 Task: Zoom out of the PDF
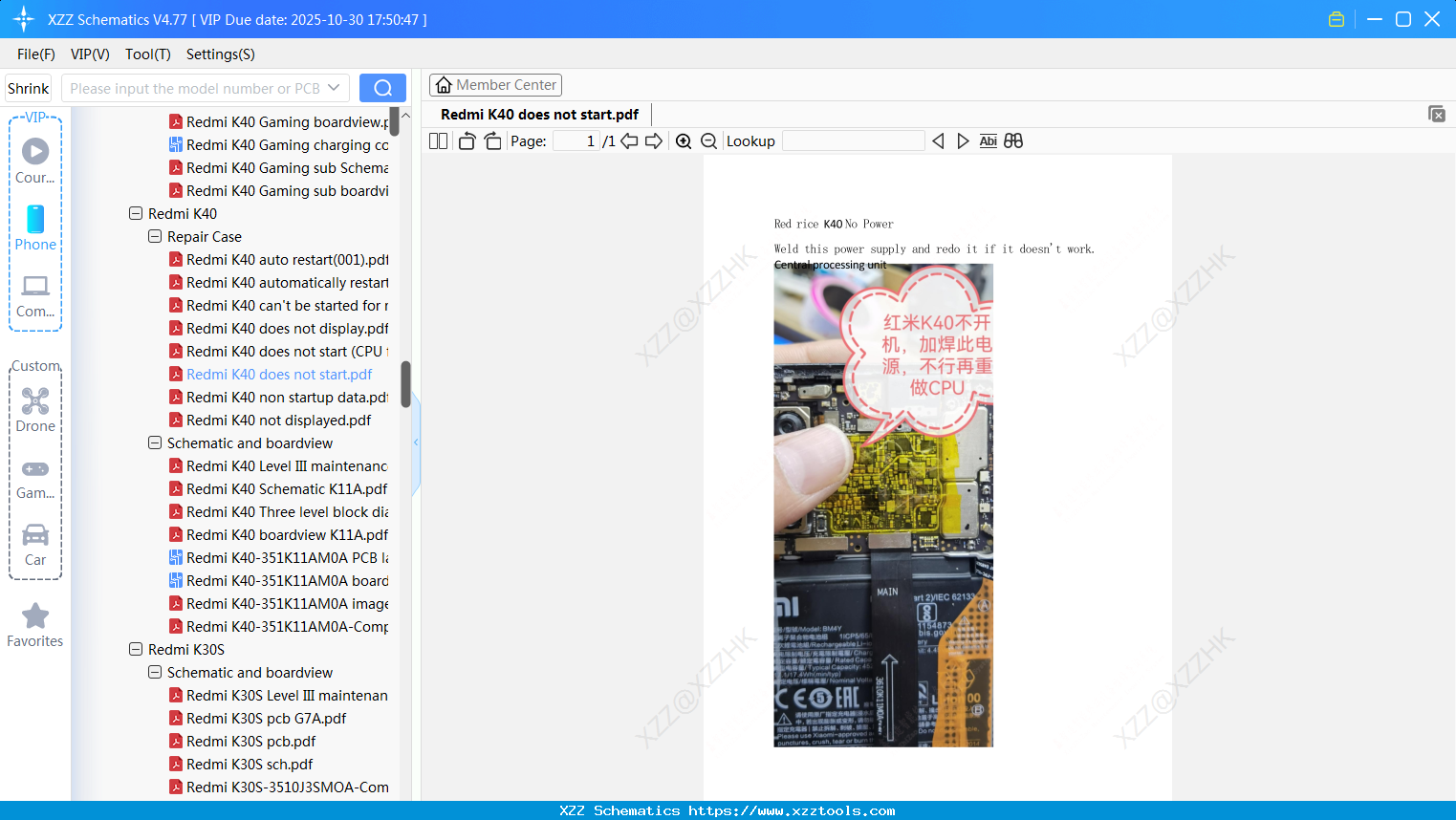point(709,141)
